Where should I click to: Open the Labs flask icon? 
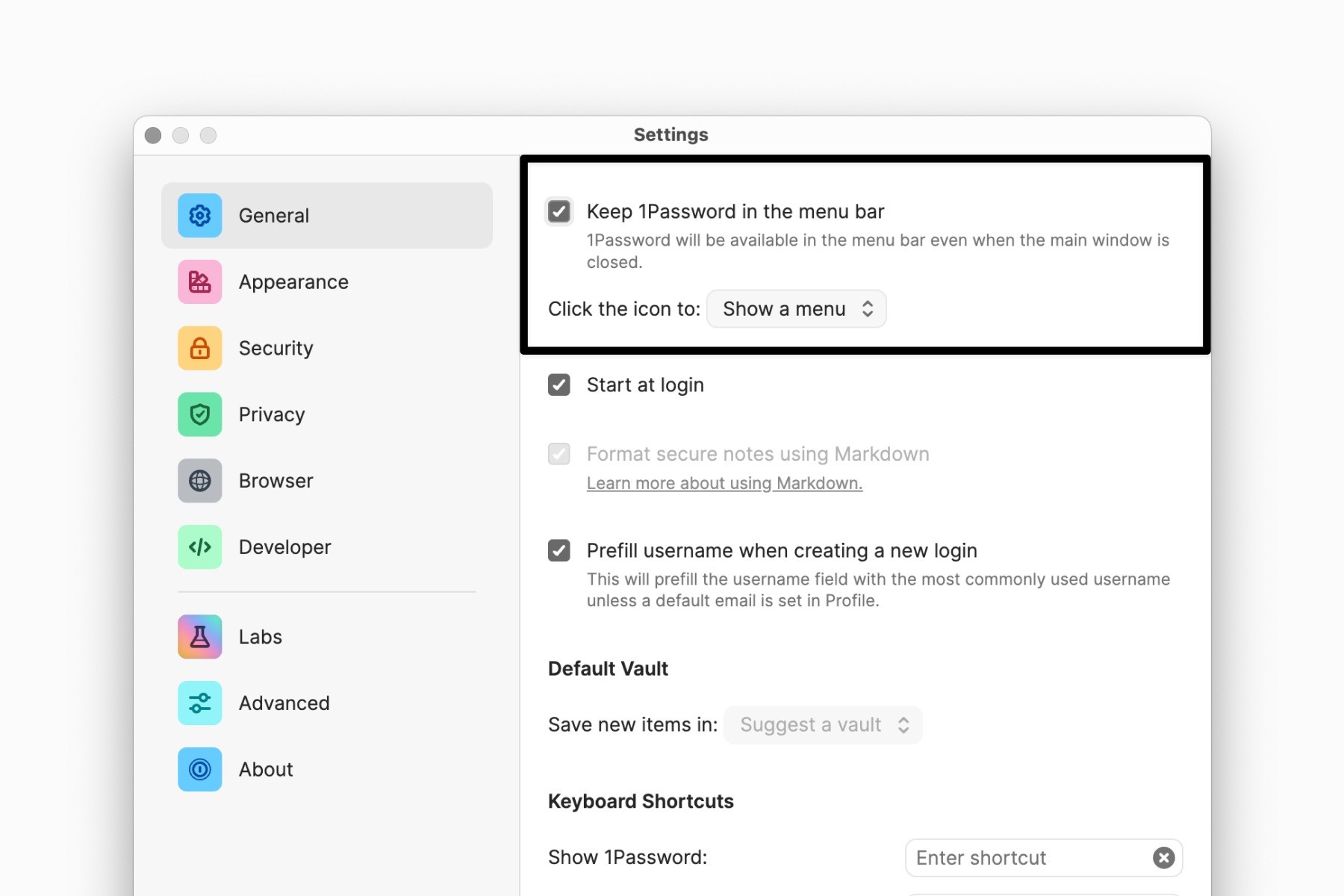click(199, 637)
